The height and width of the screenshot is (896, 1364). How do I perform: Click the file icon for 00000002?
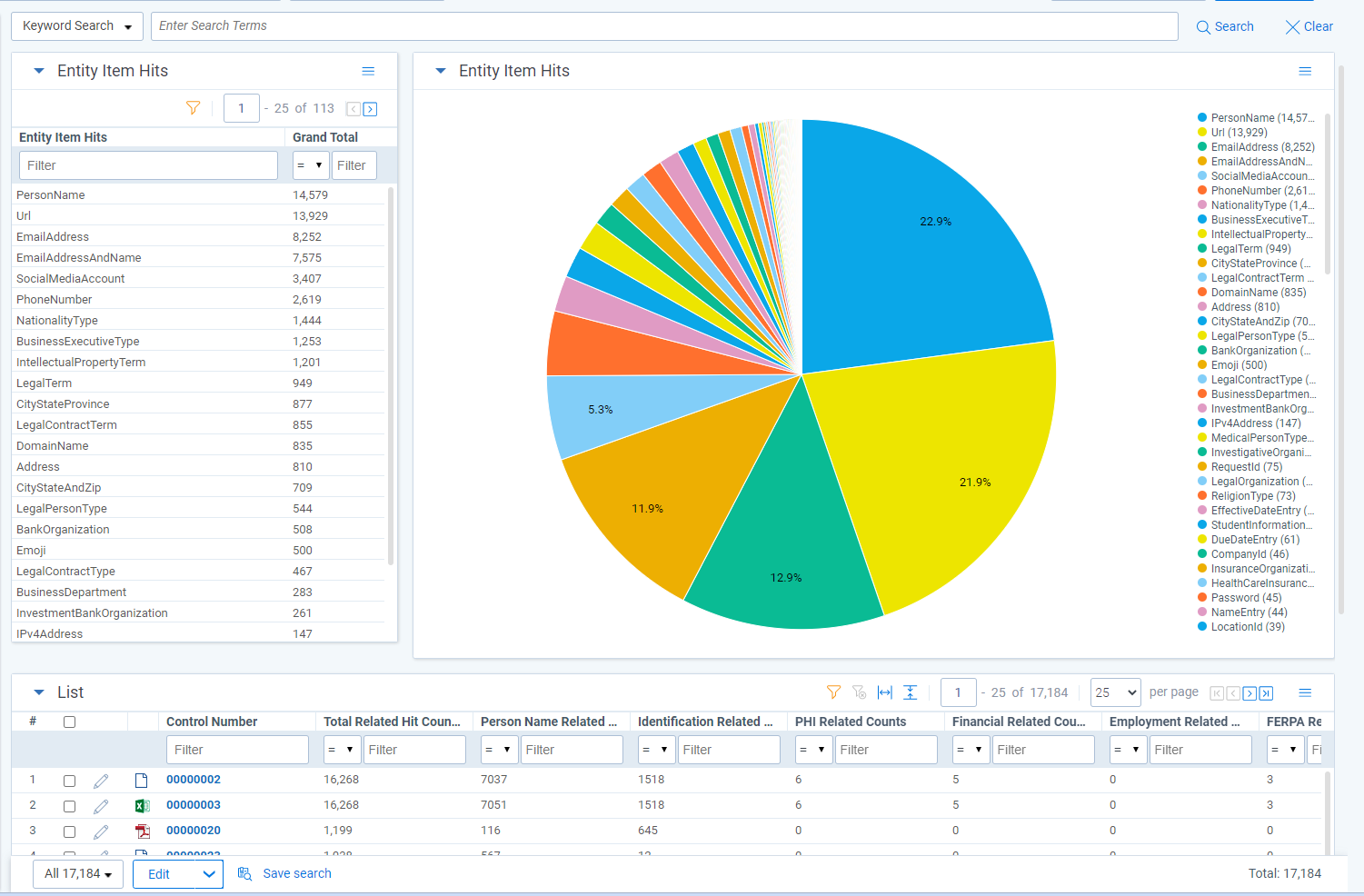[141, 781]
